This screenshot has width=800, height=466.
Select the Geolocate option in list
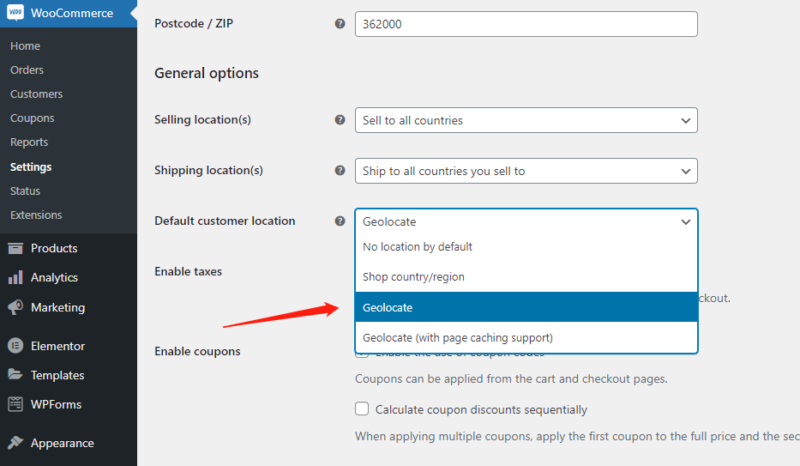[x=526, y=308]
